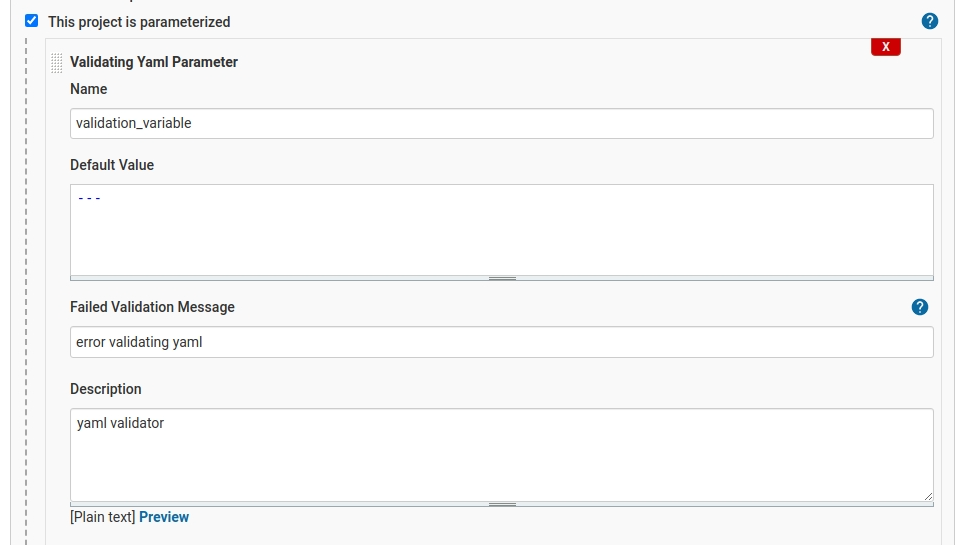Delete the Validating Yaml Parameter with red X
The height and width of the screenshot is (545, 957).
(886, 46)
